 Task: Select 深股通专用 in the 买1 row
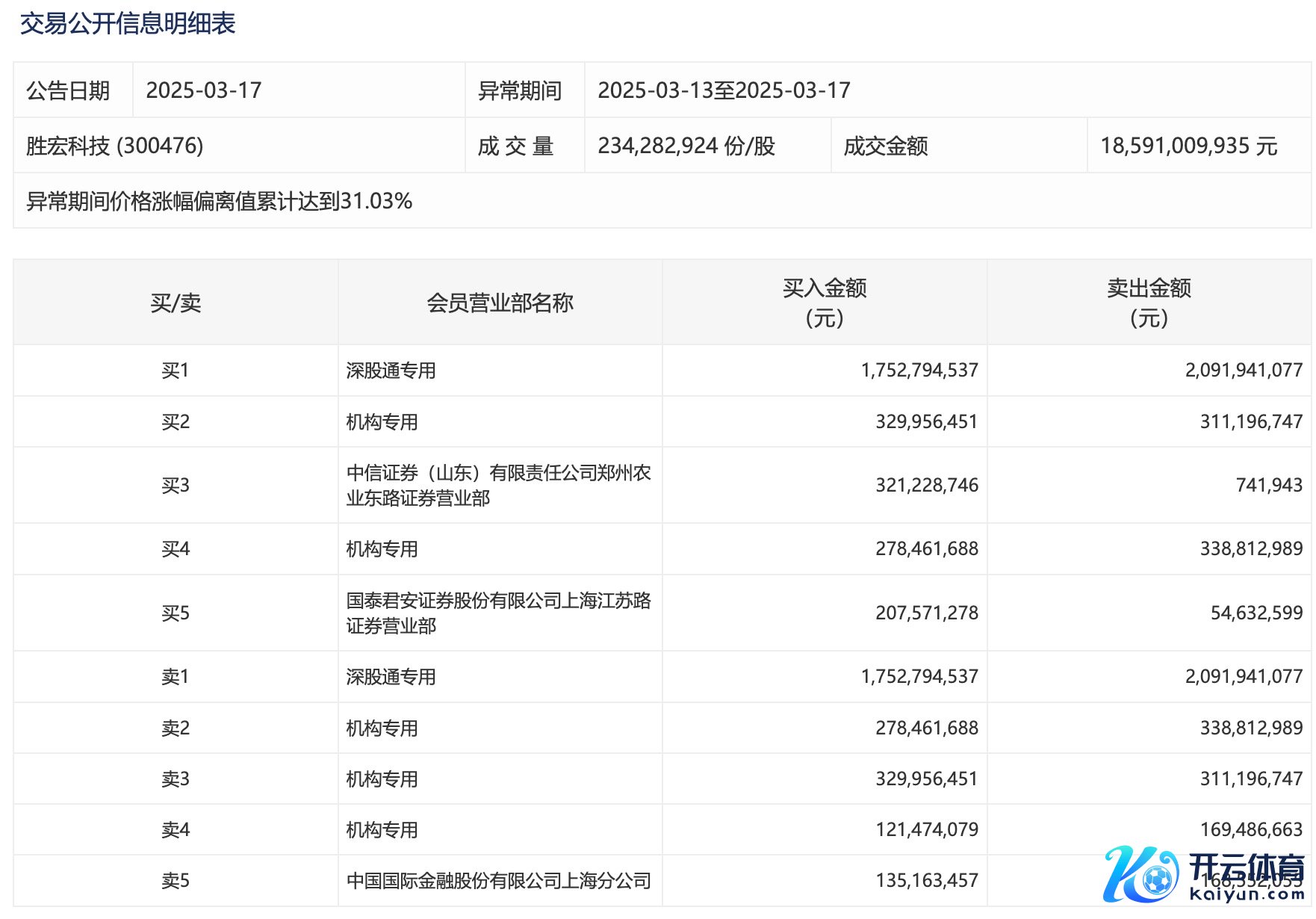coord(391,371)
